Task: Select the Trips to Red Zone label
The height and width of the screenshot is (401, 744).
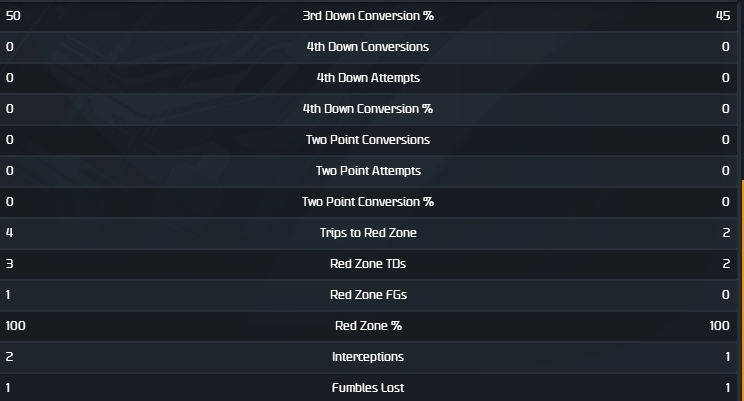Action: click(x=368, y=233)
